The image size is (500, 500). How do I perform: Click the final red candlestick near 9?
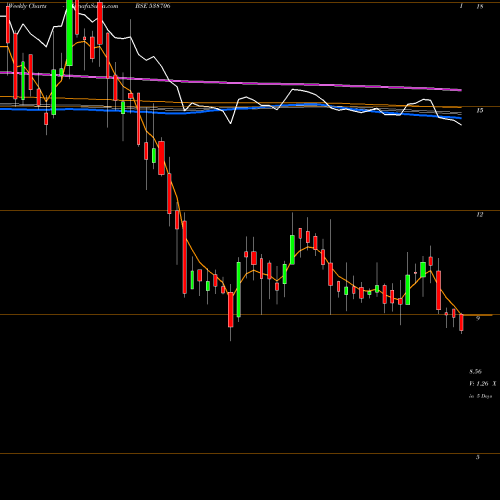tap(462, 322)
